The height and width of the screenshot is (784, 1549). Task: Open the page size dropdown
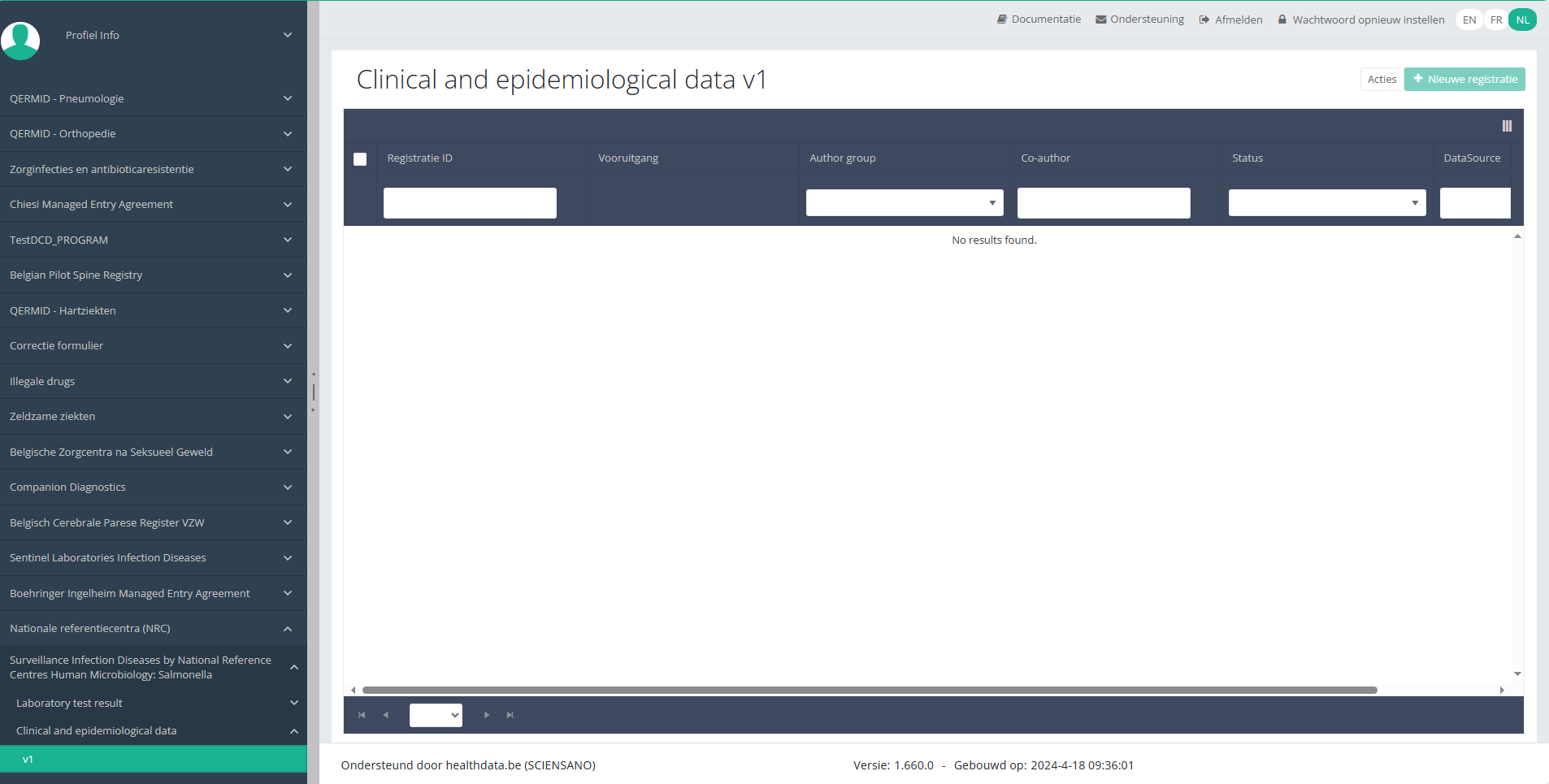click(436, 715)
